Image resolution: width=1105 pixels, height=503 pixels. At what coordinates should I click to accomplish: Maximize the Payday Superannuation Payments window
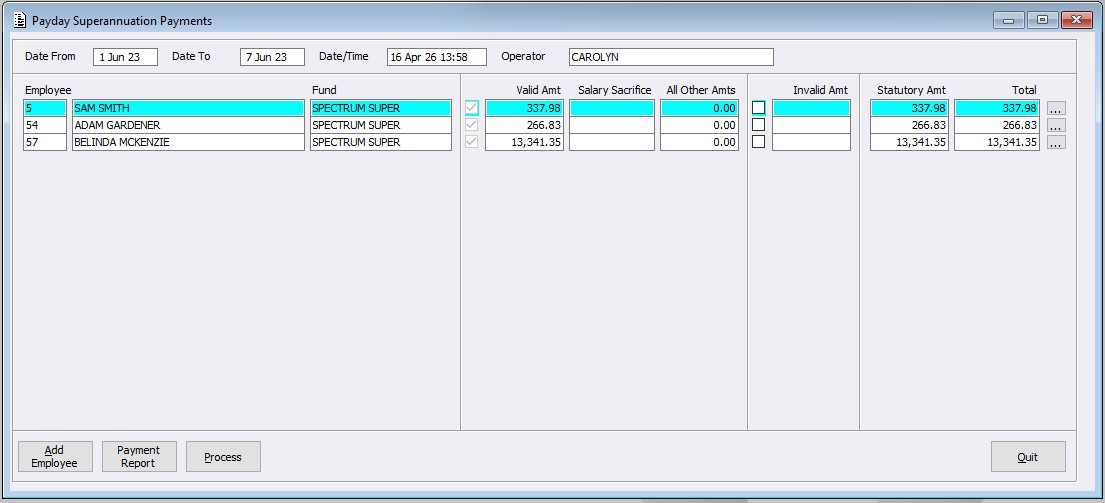pyautogui.click(x=1042, y=20)
